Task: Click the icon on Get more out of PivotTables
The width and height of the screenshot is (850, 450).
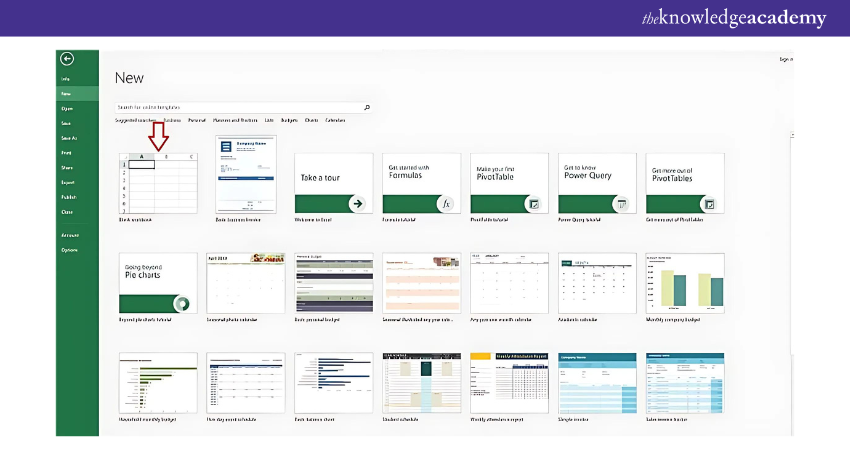Action: tap(709, 203)
